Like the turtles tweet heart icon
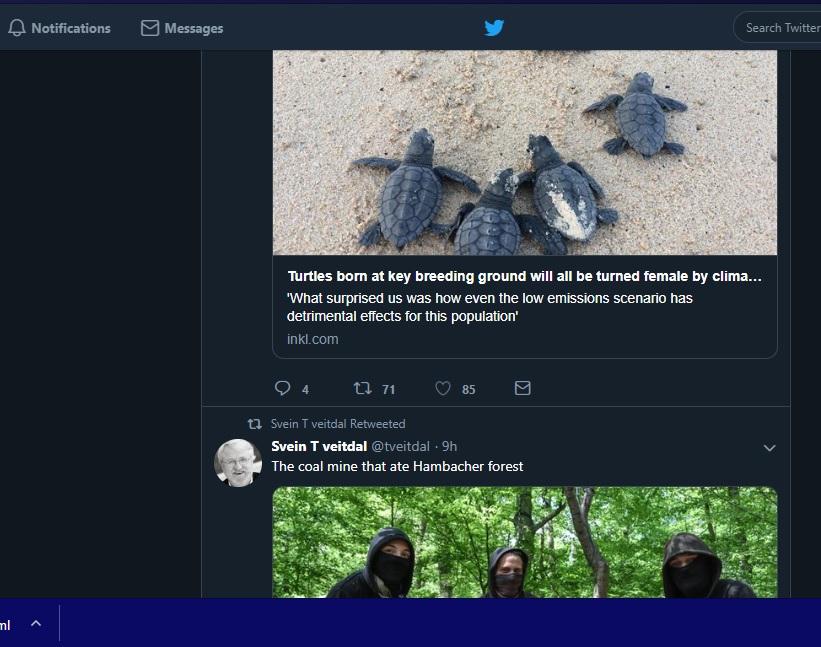Viewport: 821px width, 647px height. tap(443, 388)
